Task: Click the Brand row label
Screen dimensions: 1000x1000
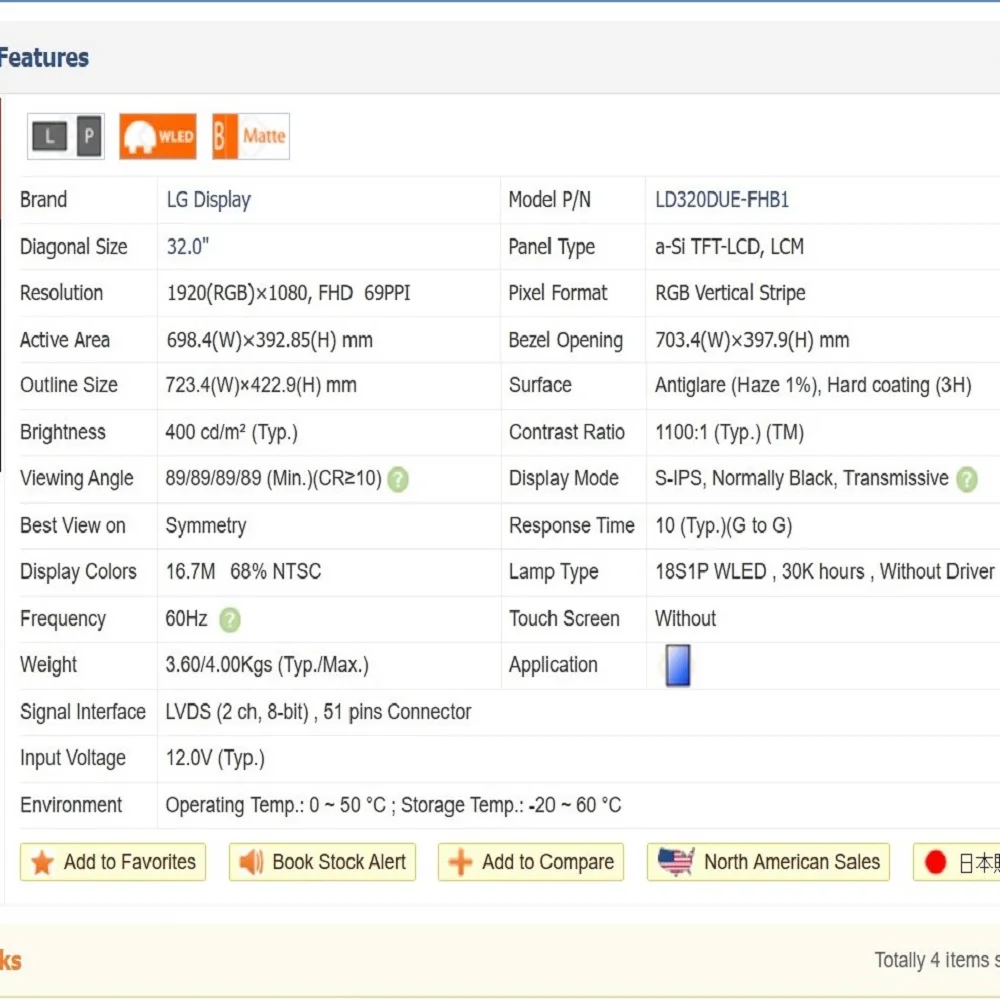Action: (43, 200)
